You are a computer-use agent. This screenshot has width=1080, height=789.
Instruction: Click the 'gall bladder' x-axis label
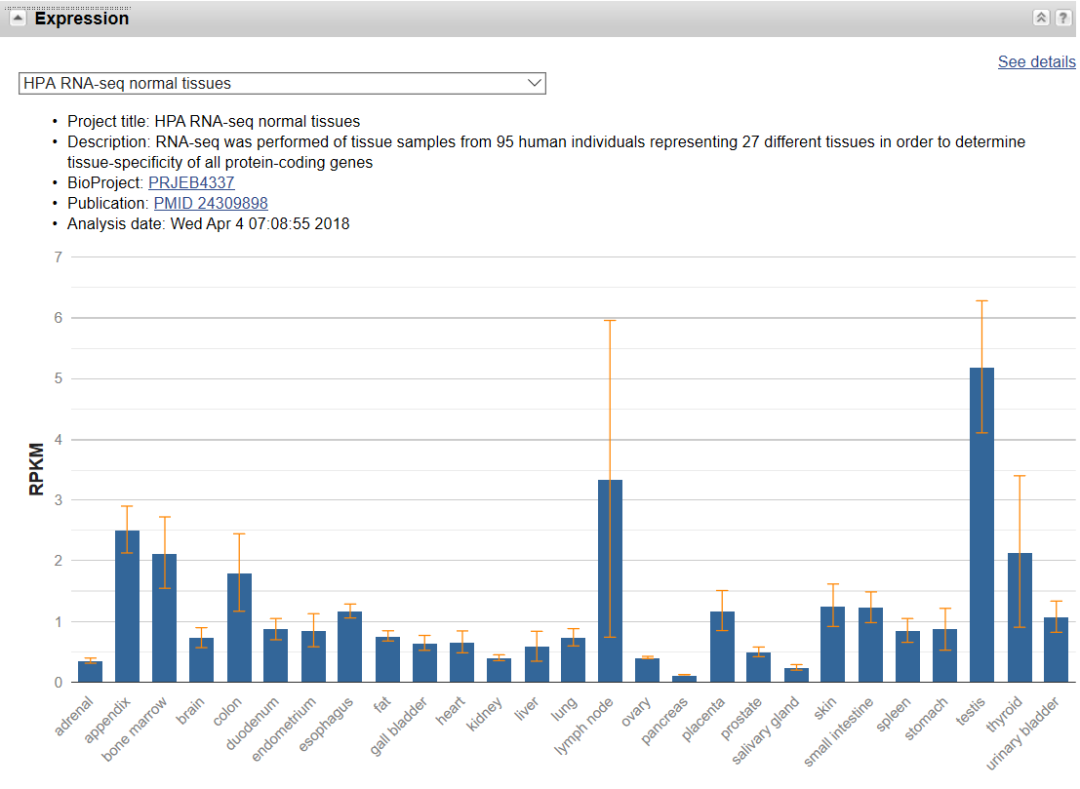click(399, 726)
